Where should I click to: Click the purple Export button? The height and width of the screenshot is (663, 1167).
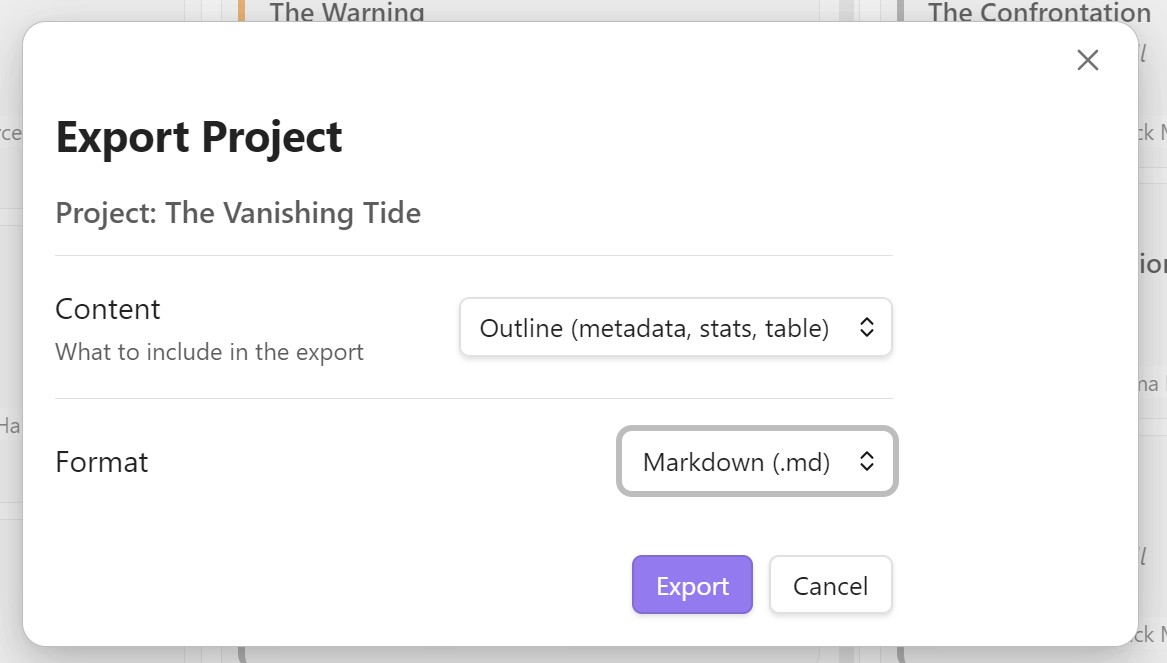click(692, 586)
